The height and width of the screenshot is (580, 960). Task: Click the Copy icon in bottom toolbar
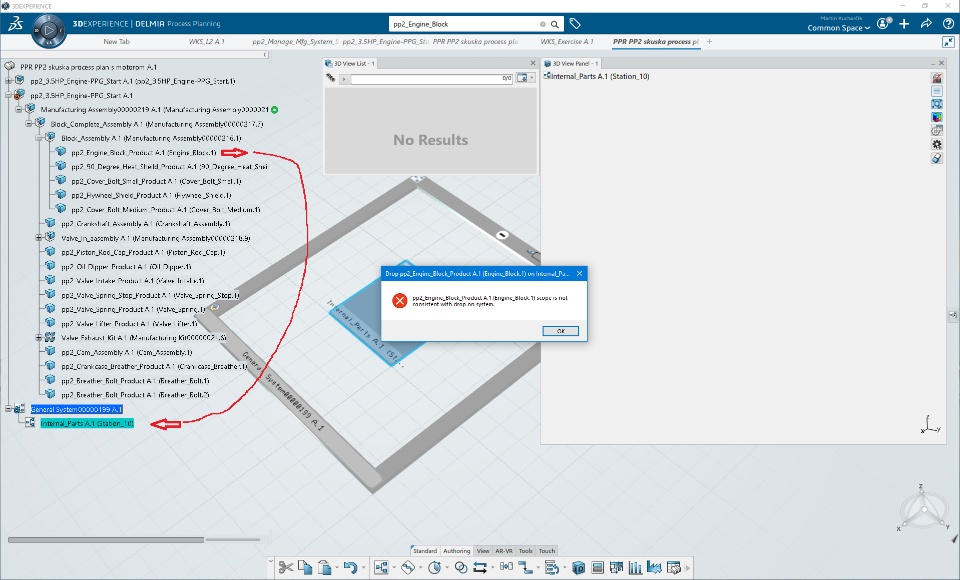304,568
